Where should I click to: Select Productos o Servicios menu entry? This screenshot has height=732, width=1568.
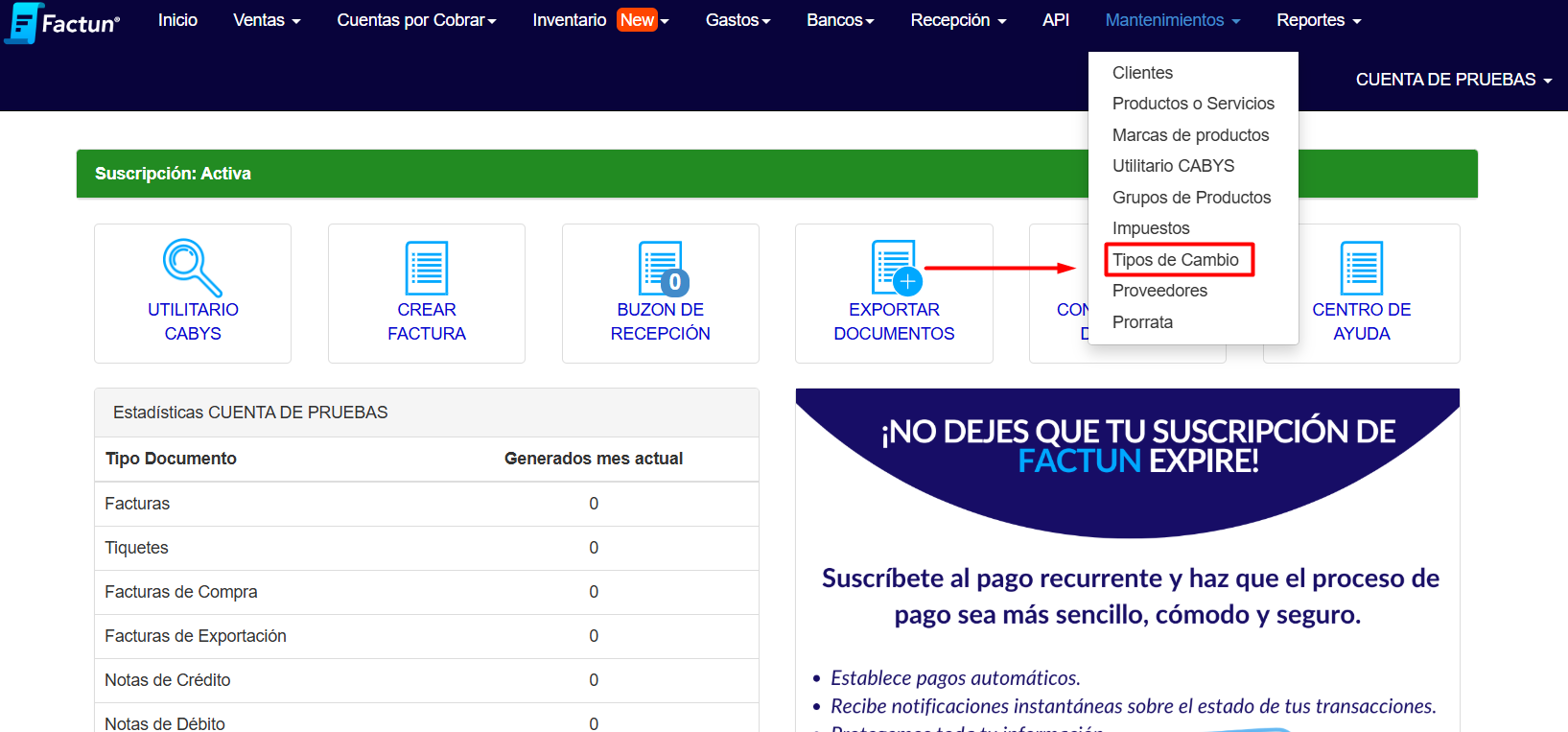pos(1193,104)
